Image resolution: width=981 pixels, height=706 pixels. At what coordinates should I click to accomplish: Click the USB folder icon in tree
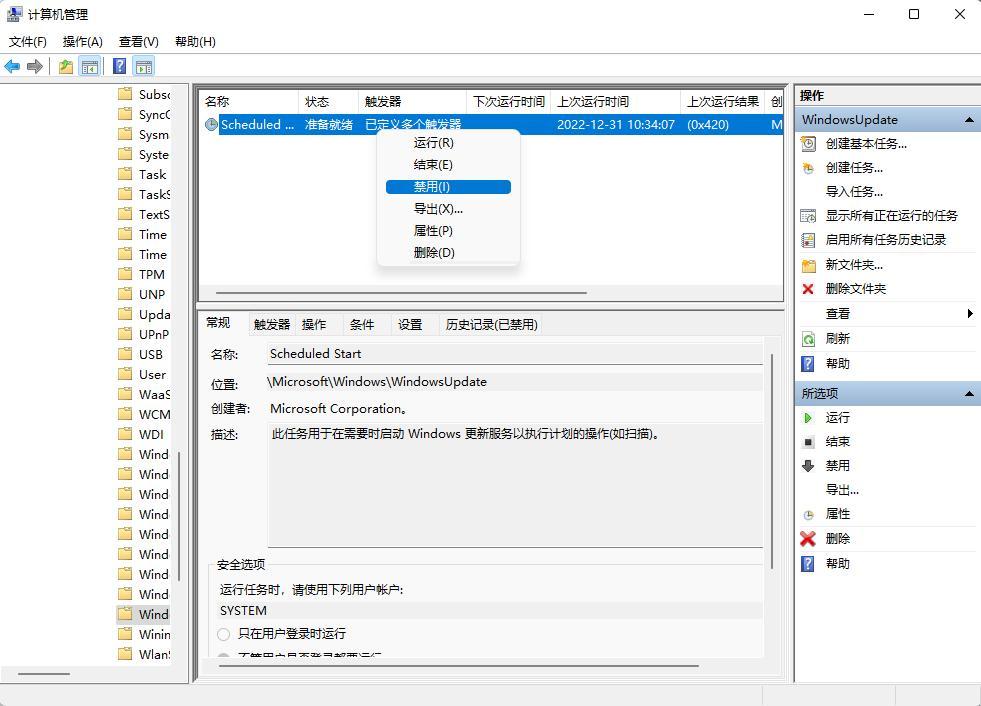tap(126, 354)
